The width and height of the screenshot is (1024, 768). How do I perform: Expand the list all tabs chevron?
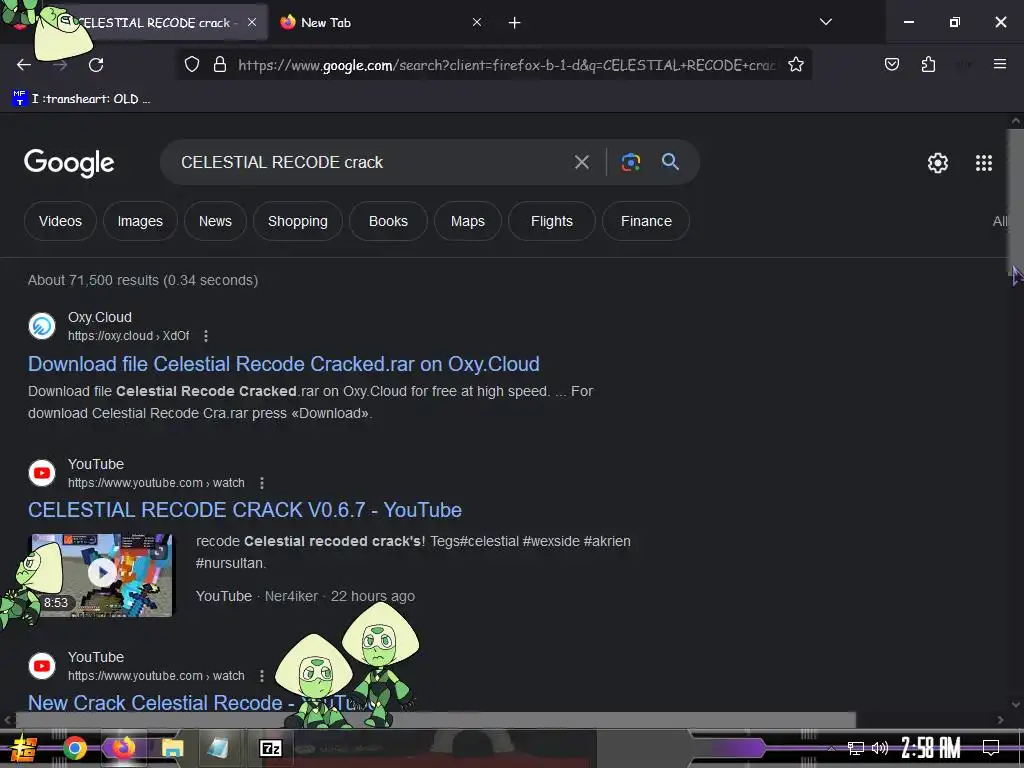coord(825,22)
